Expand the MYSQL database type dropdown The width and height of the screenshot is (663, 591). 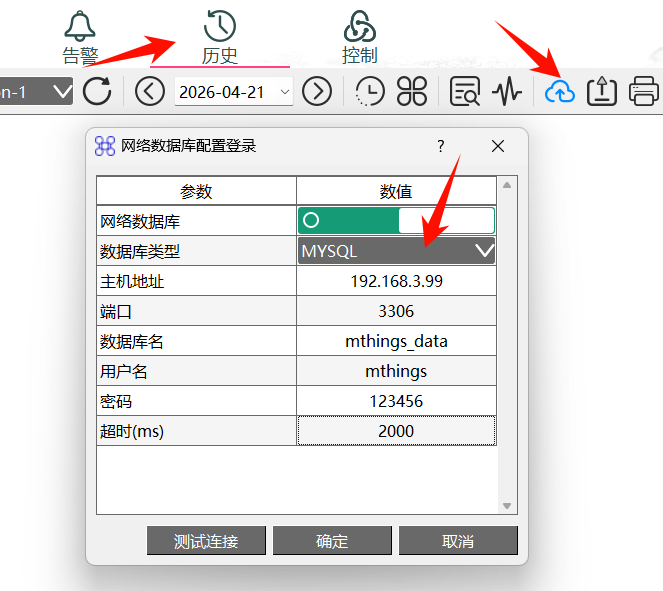[x=396, y=251]
